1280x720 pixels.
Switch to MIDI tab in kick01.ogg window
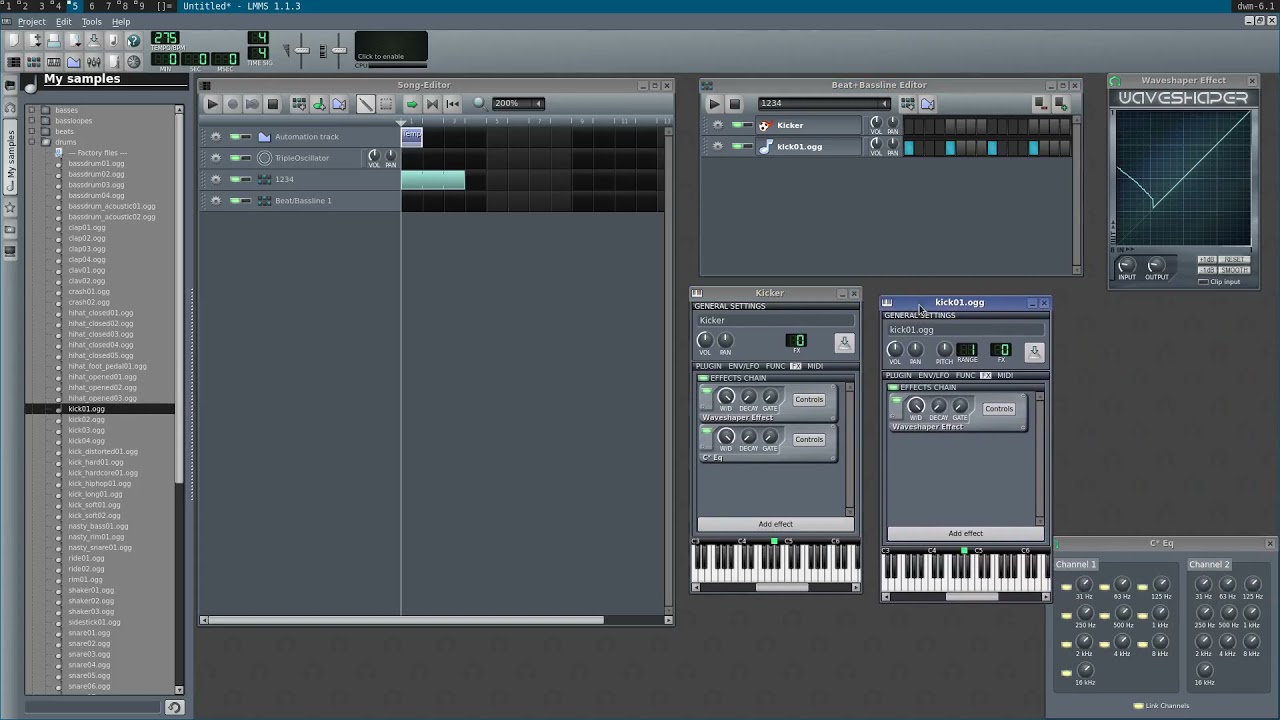[x=1005, y=376]
